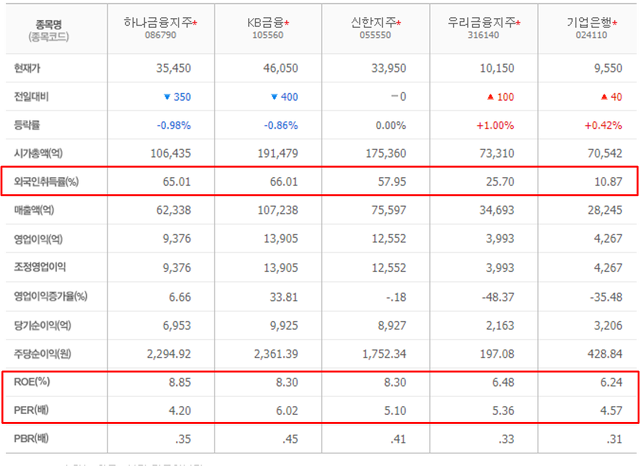Screen dimensions: 640x466
Task: Click the PER(배) row label
Action: click(x=31, y=410)
